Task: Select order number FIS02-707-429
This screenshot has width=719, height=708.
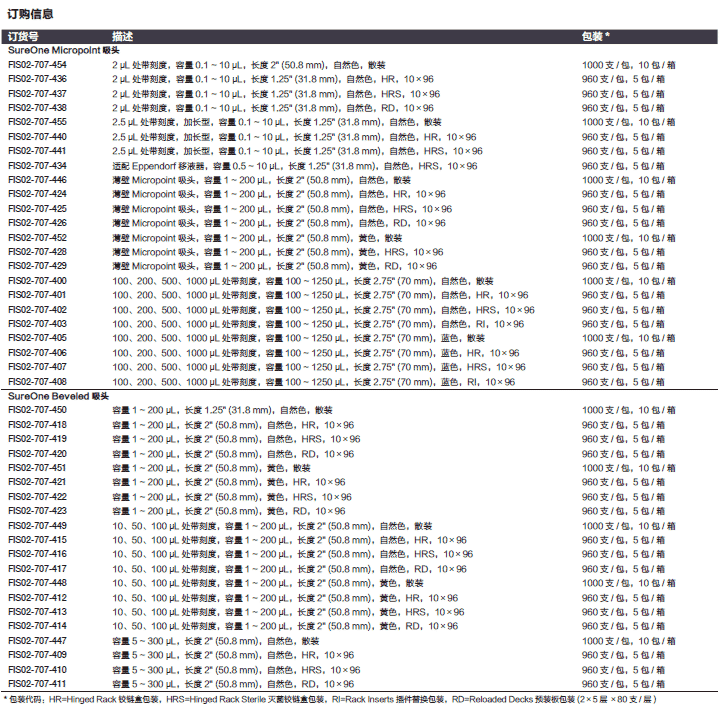Action: click(37, 266)
